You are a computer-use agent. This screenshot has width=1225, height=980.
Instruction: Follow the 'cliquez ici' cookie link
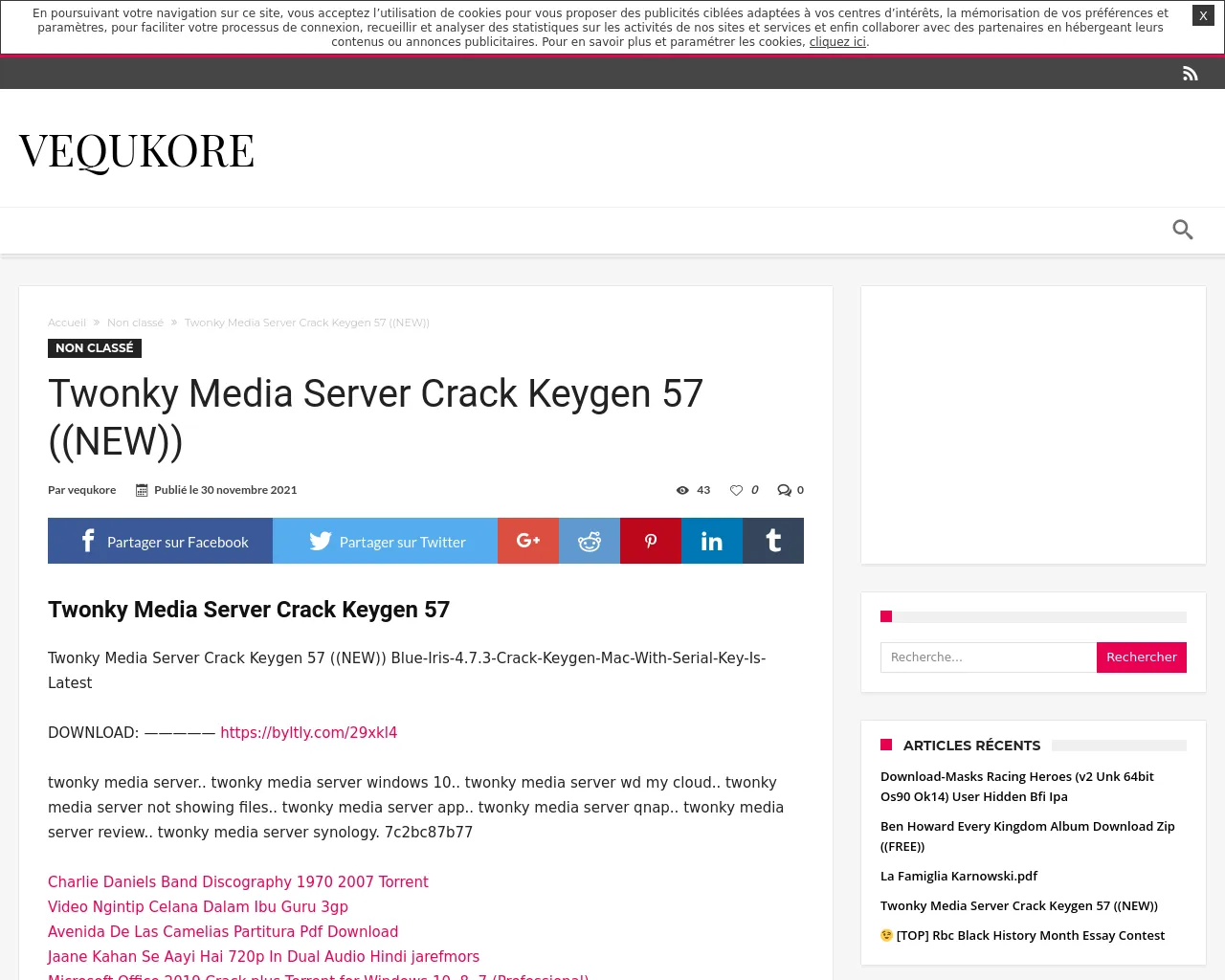click(x=837, y=42)
